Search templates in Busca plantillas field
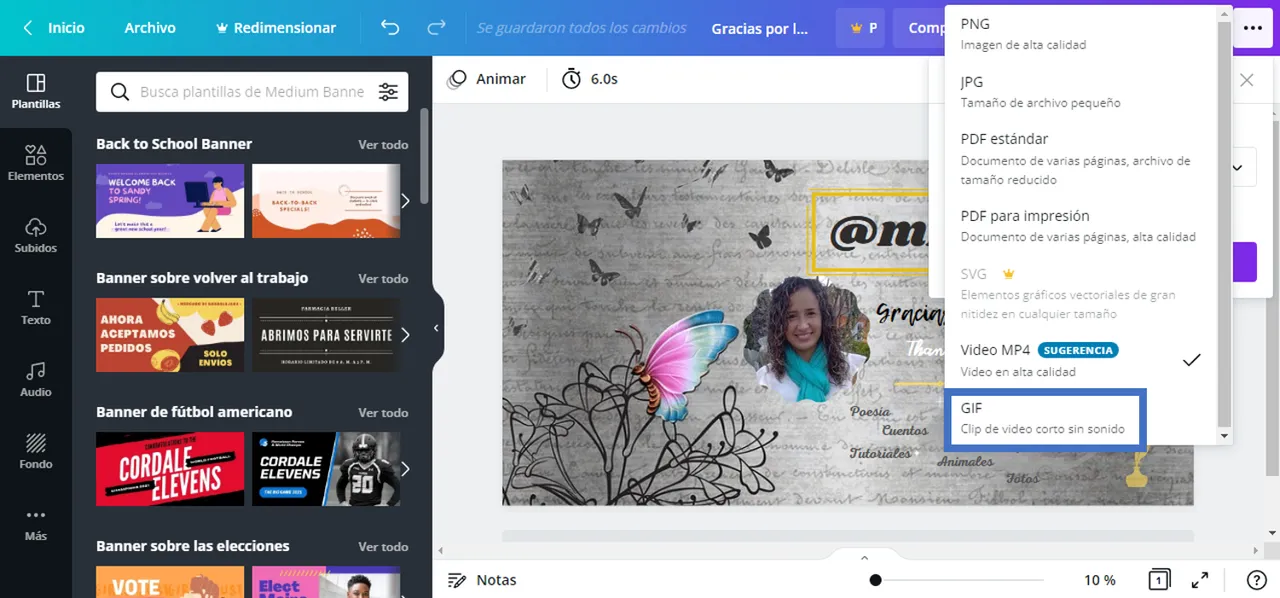 coord(252,92)
